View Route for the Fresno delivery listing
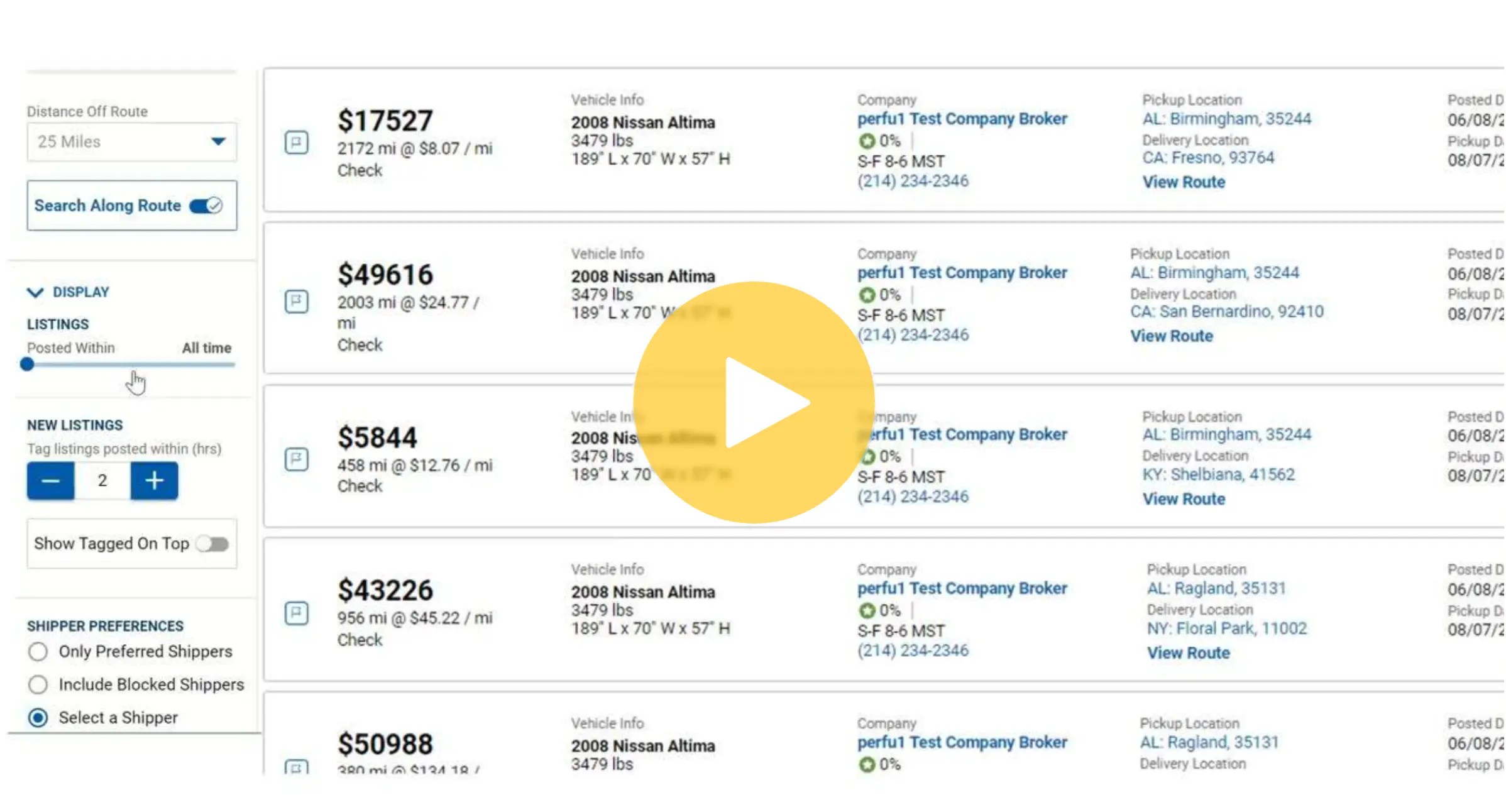Image resolution: width=1506 pixels, height=812 pixels. [1184, 182]
